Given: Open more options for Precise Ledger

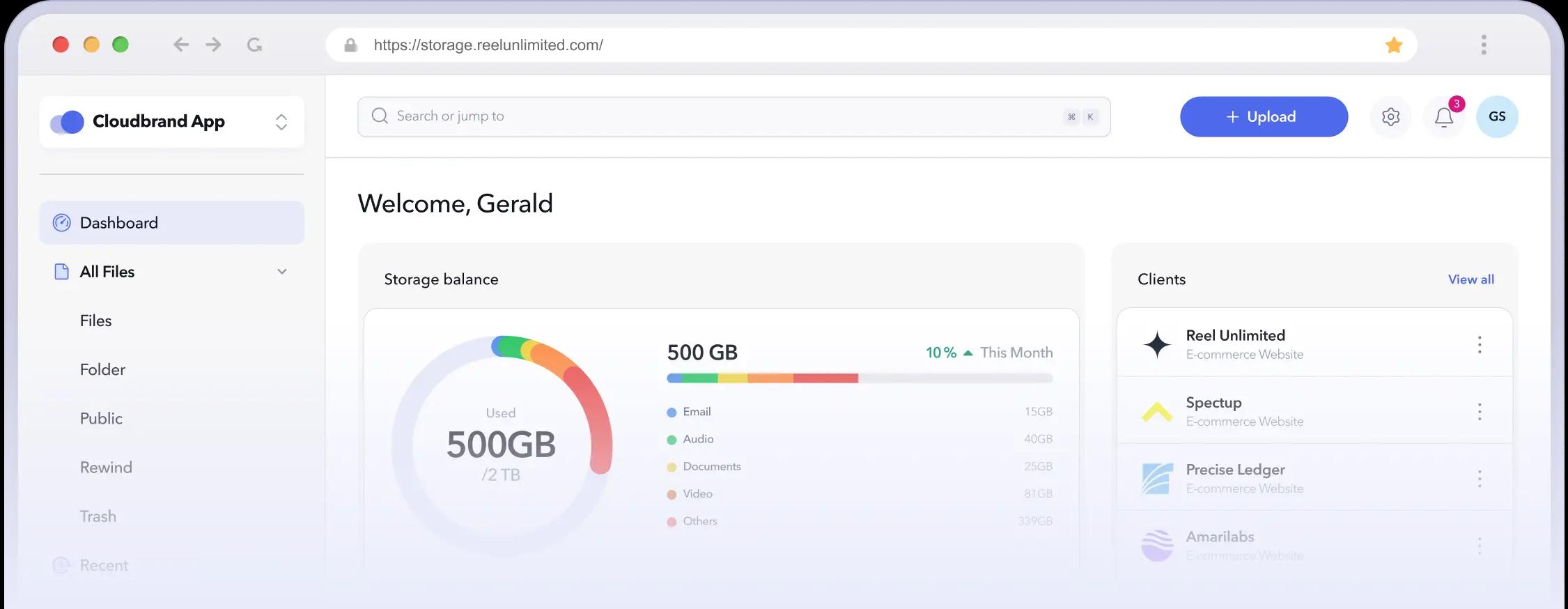Looking at the screenshot, I should pyautogui.click(x=1480, y=479).
